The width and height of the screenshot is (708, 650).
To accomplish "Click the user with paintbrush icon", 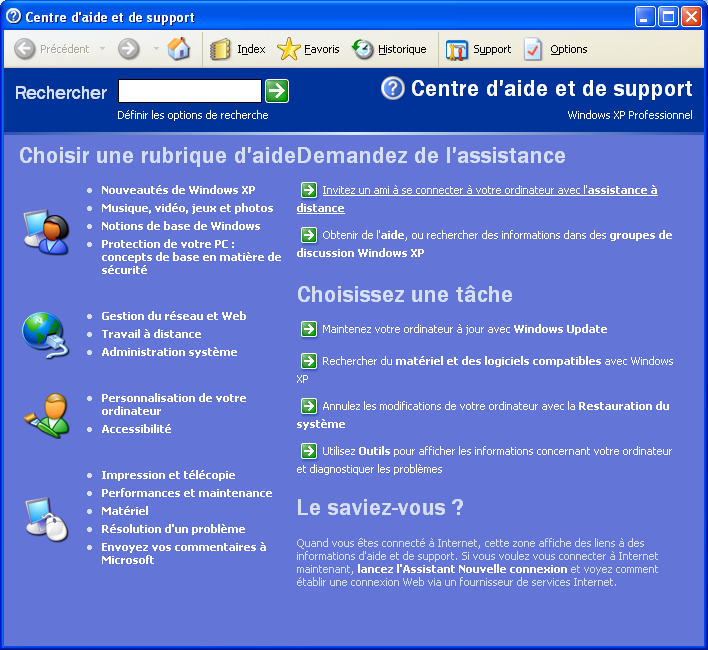I will [x=47, y=415].
